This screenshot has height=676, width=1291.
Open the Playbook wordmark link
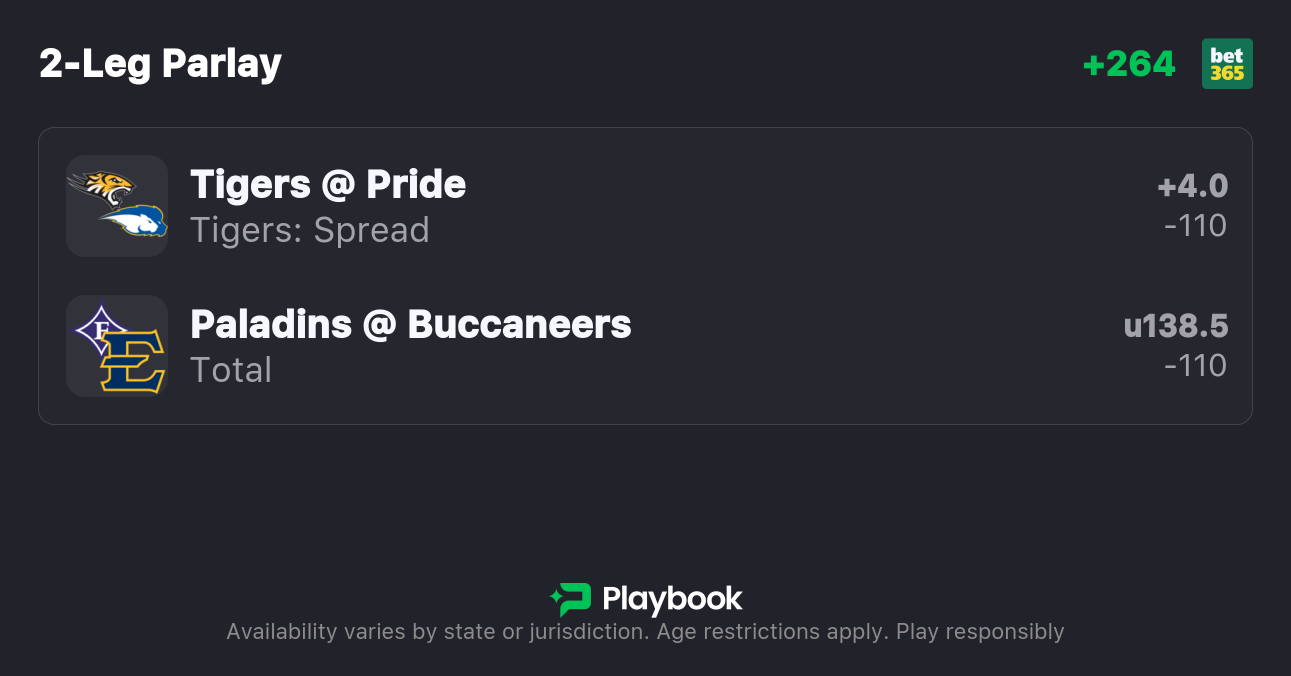tap(672, 599)
